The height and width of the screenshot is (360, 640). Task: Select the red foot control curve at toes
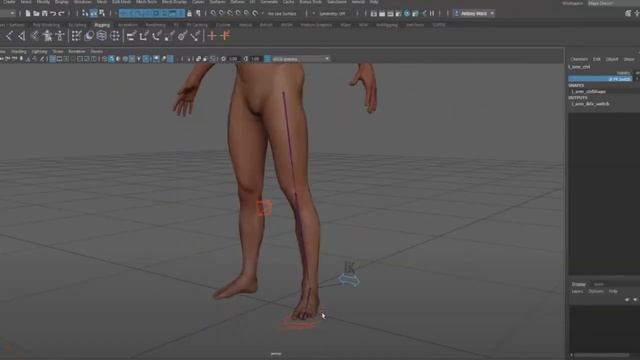coord(300,323)
